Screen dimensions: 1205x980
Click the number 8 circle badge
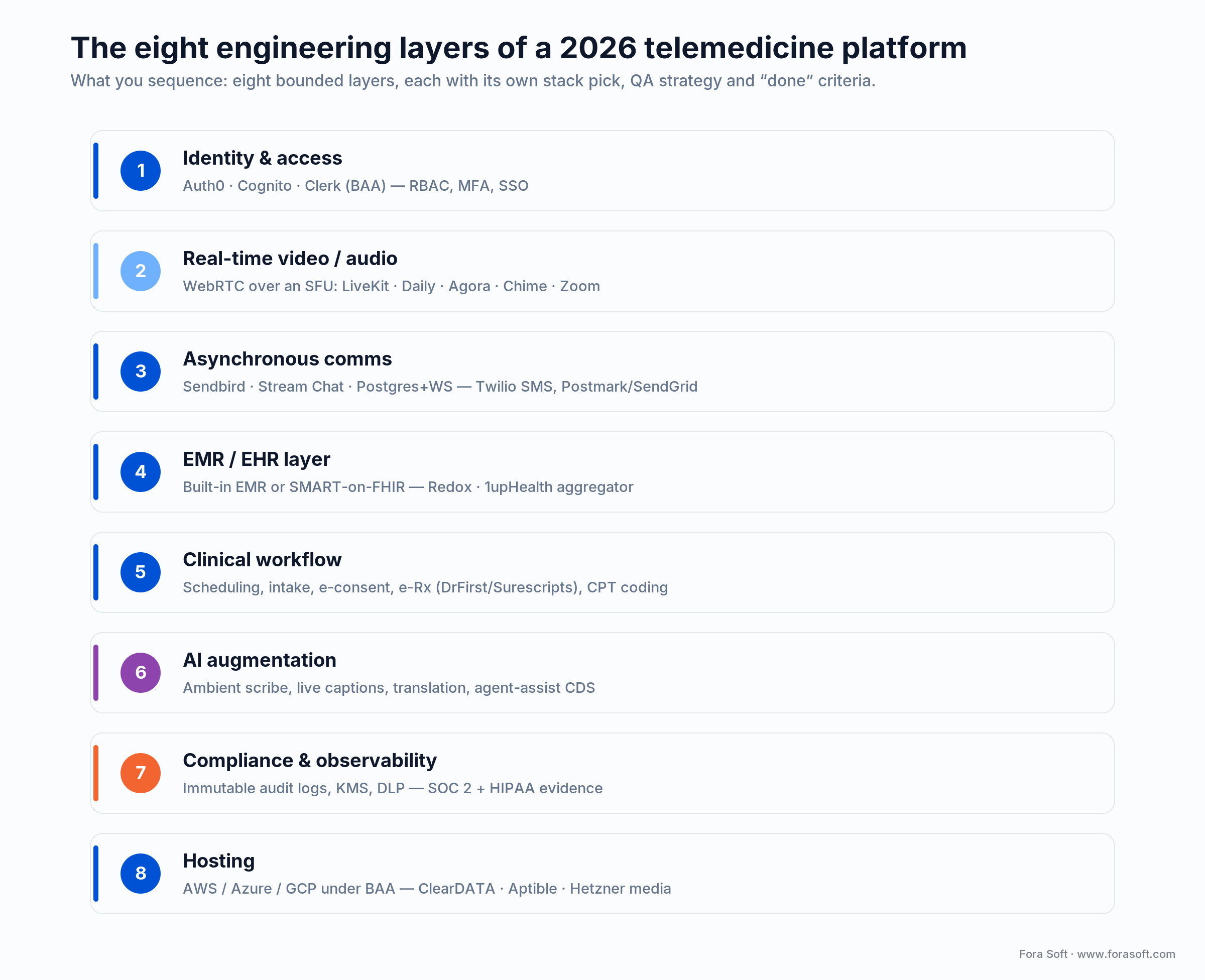tap(141, 873)
